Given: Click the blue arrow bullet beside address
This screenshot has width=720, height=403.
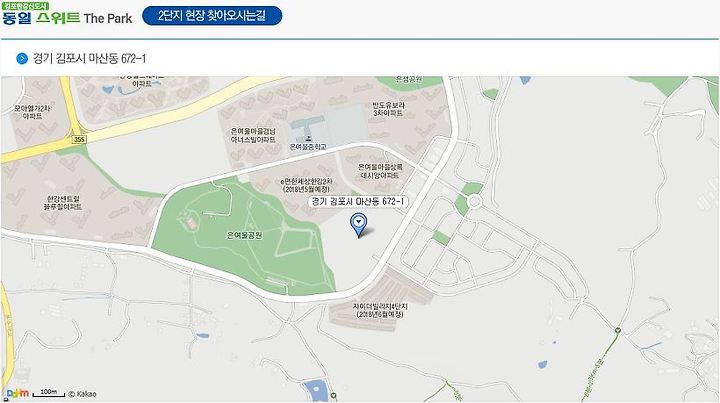Looking at the screenshot, I should [22, 59].
